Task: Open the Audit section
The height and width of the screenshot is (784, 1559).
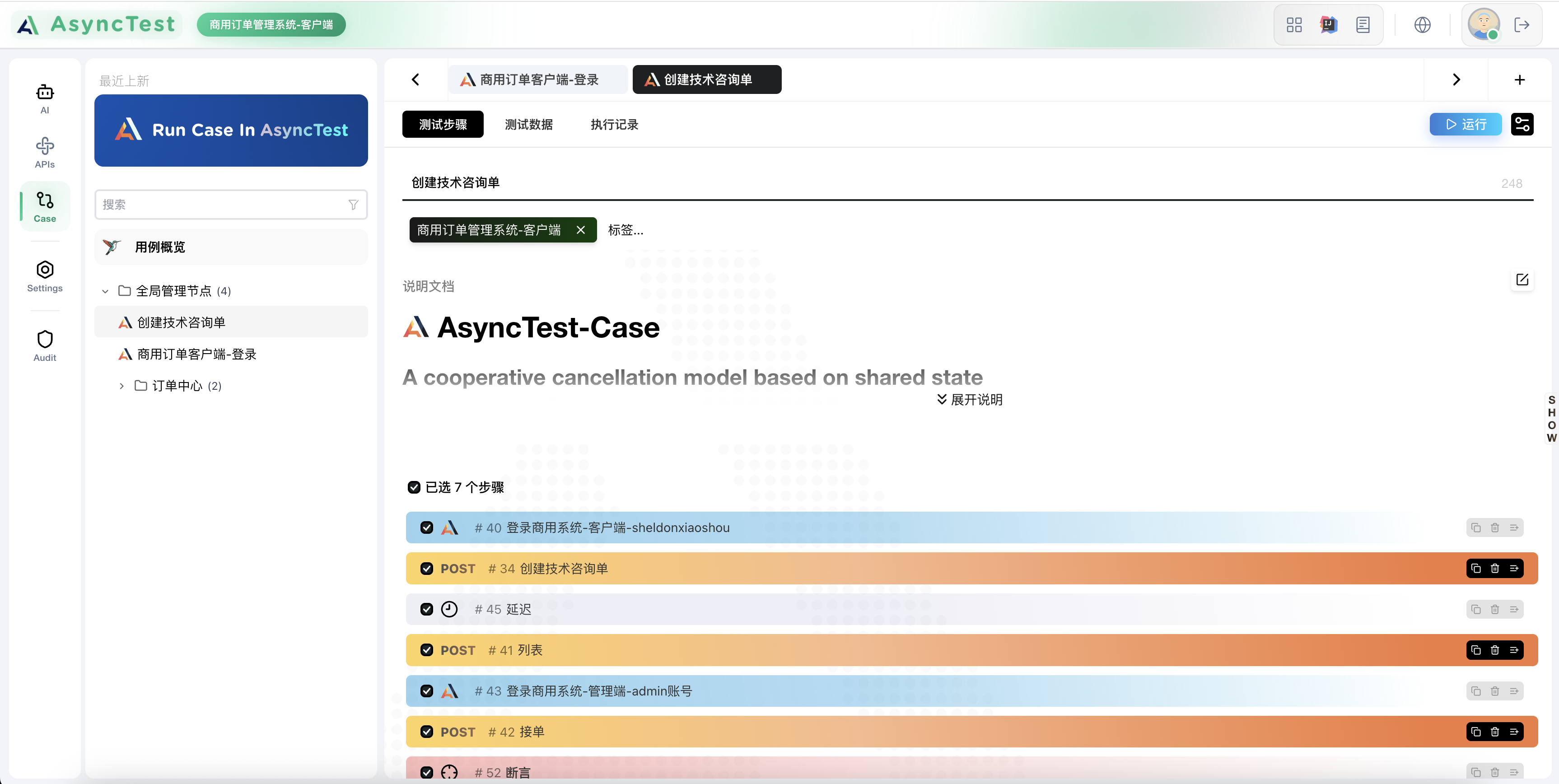Action: (44, 345)
